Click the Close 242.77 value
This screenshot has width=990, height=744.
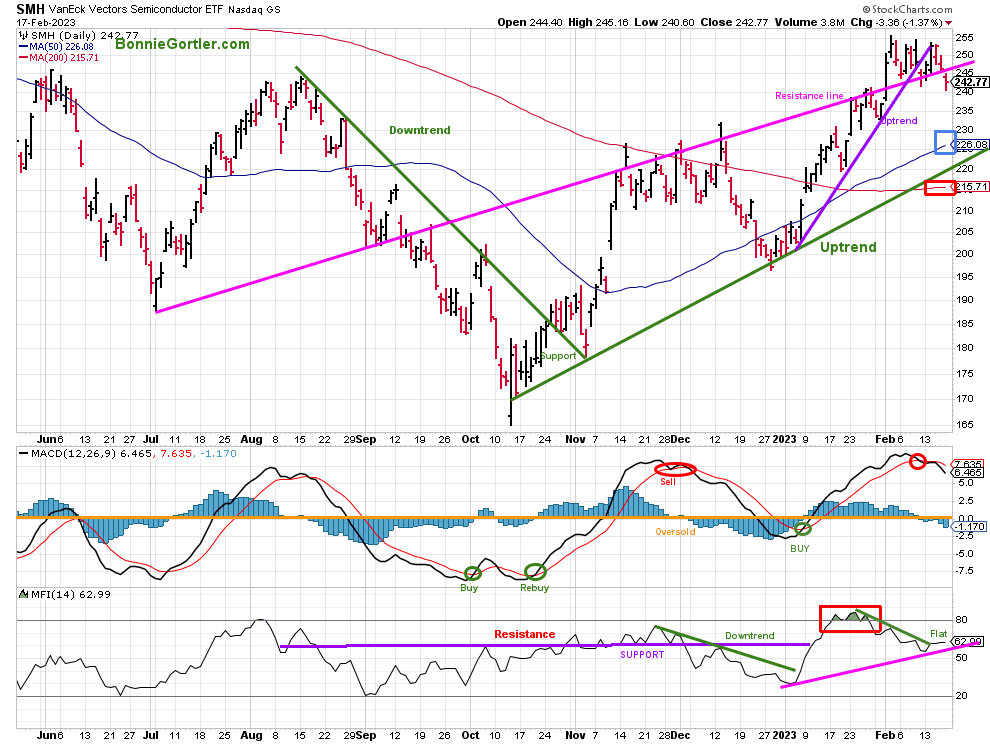tap(734, 22)
